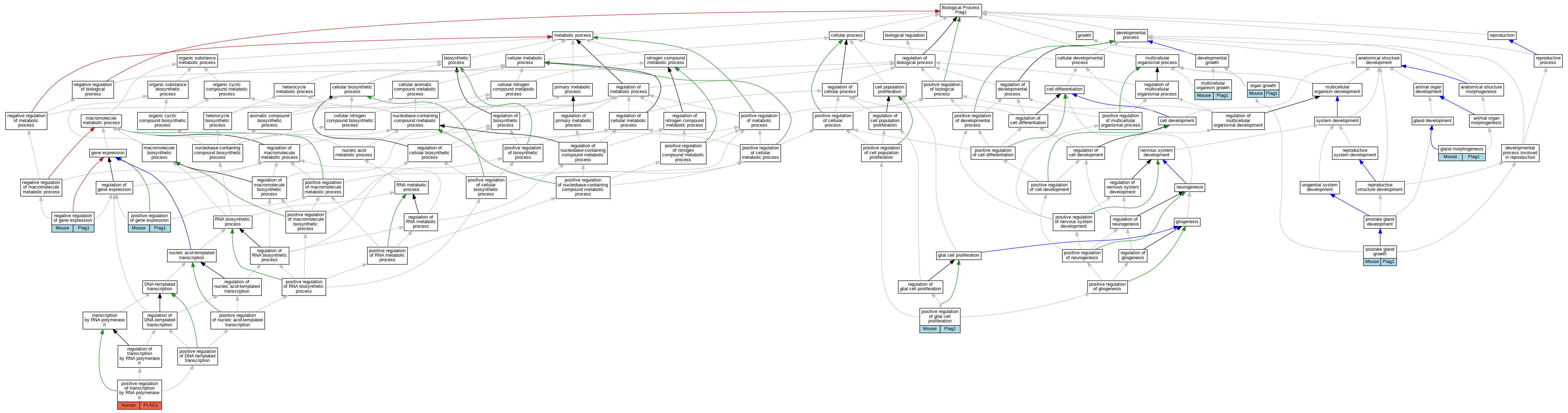Select the node labeled exactly 'biosynthetic process'
The image size is (1568, 413).
point(456,60)
